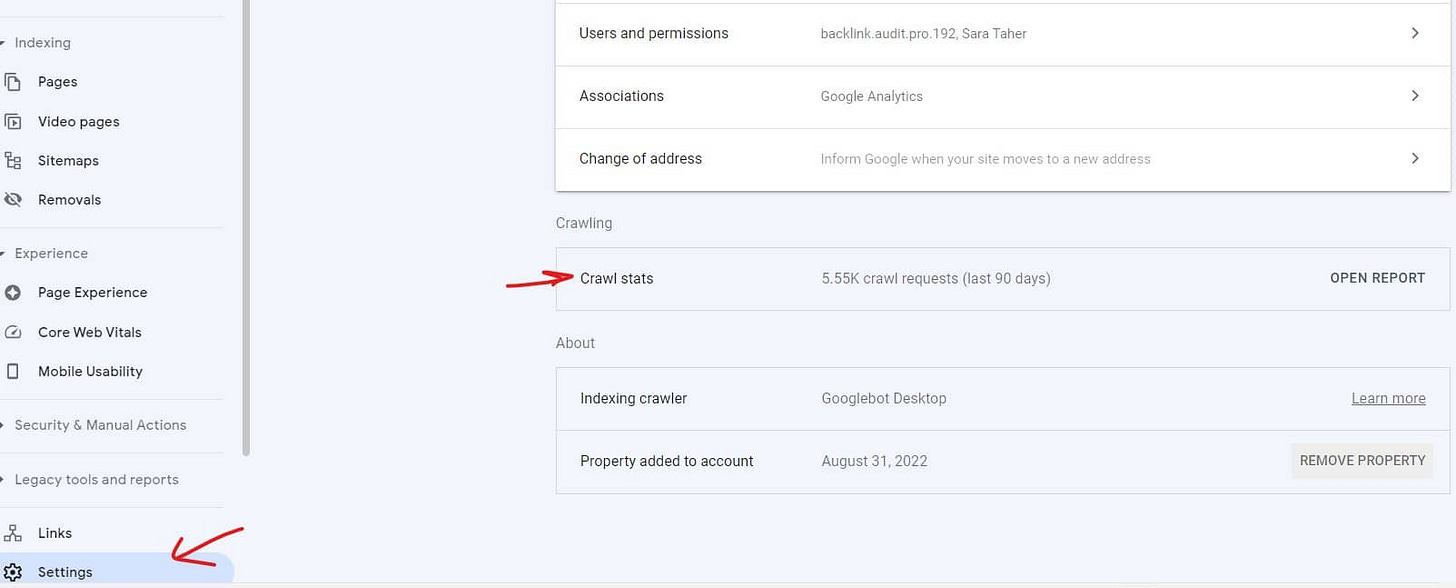This screenshot has height=588, width=1456.
Task: Click the Sitemaps icon
Action: pos(11,160)
